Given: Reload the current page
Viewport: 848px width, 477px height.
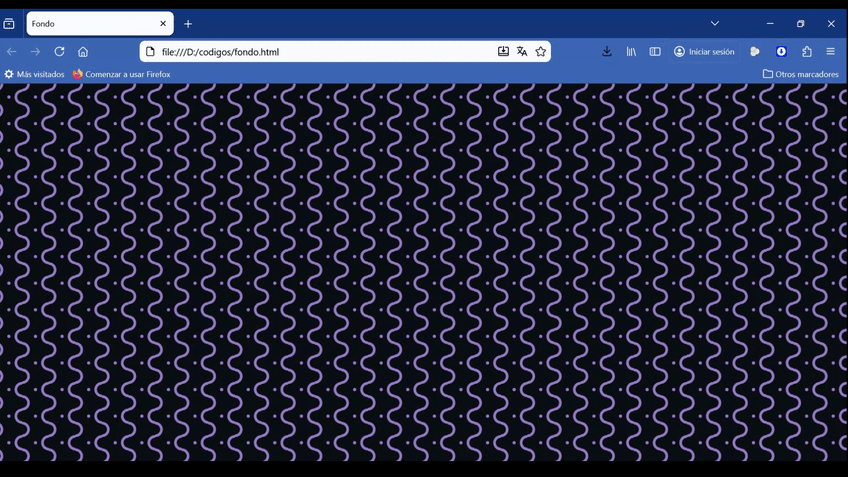Looking at the screenshot, I should 60,52.
